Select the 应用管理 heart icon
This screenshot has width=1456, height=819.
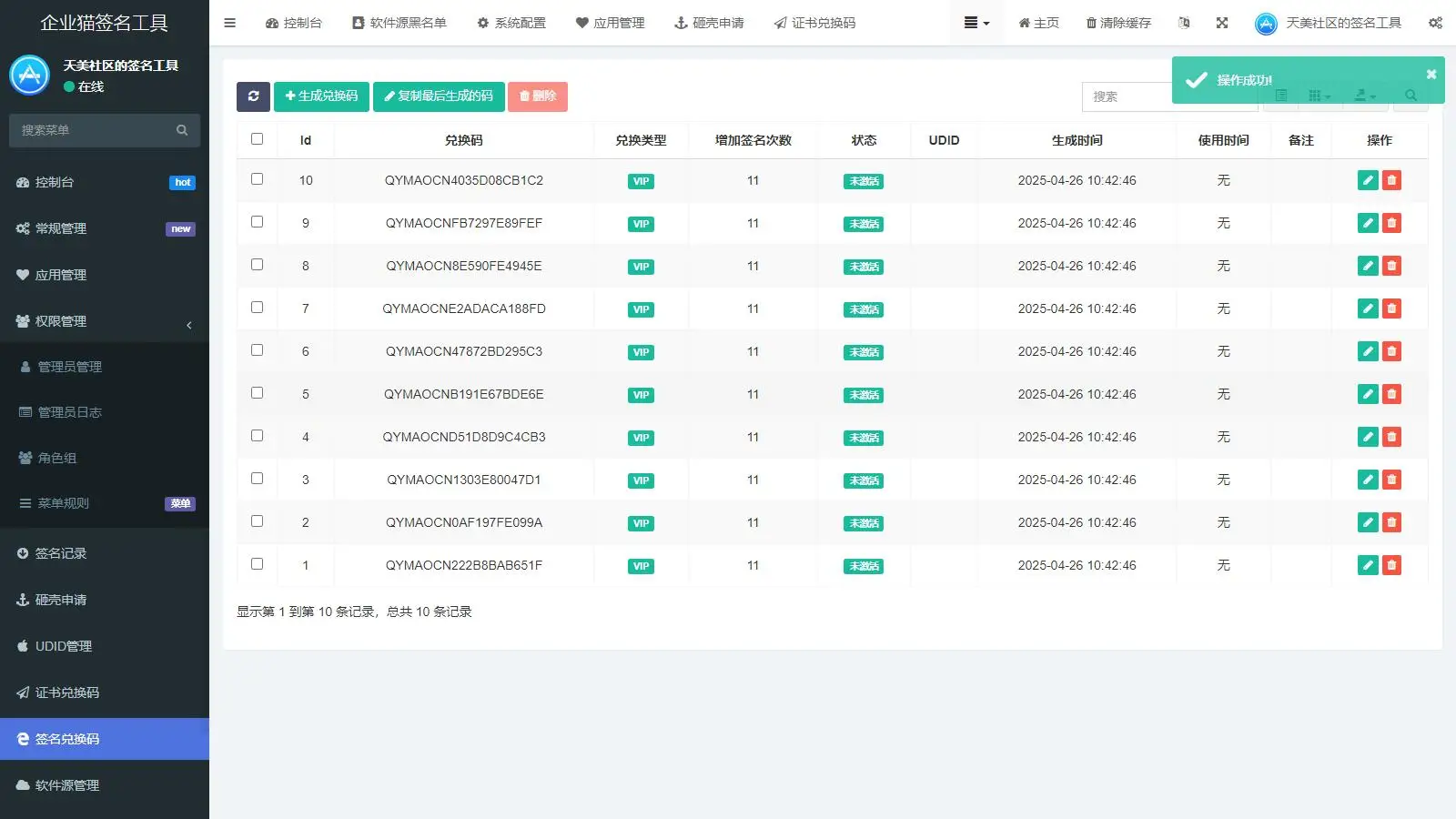tap(580, 23)
